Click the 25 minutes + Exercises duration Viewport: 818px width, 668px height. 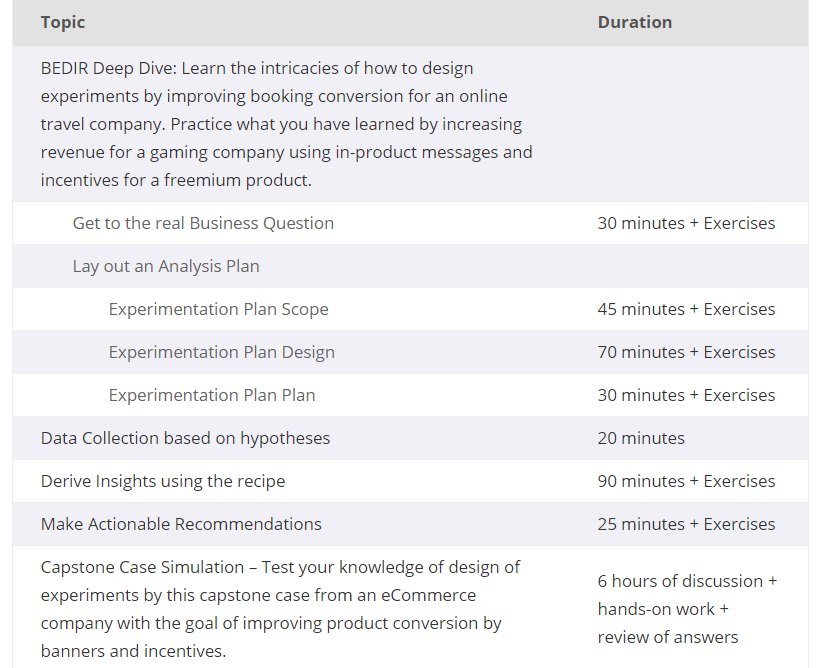point(687,524)
